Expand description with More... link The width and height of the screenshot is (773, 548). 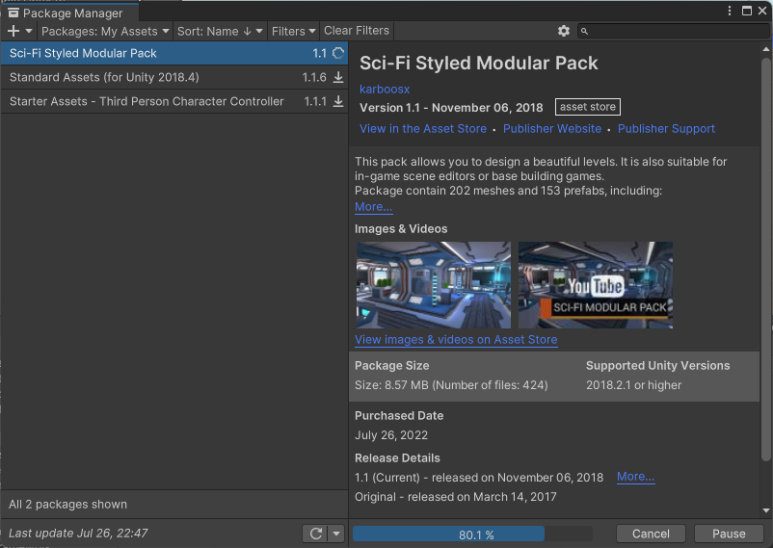tap(374, 207)
